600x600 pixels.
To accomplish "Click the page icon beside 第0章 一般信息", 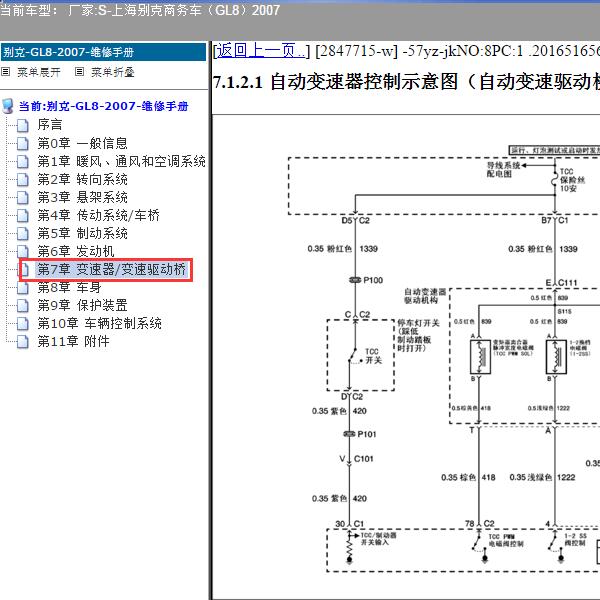I will (23, 143).
